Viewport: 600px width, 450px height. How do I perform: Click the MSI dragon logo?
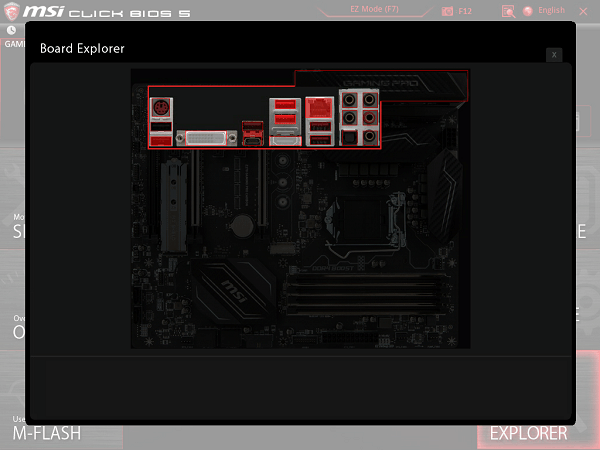click(11, 11)
